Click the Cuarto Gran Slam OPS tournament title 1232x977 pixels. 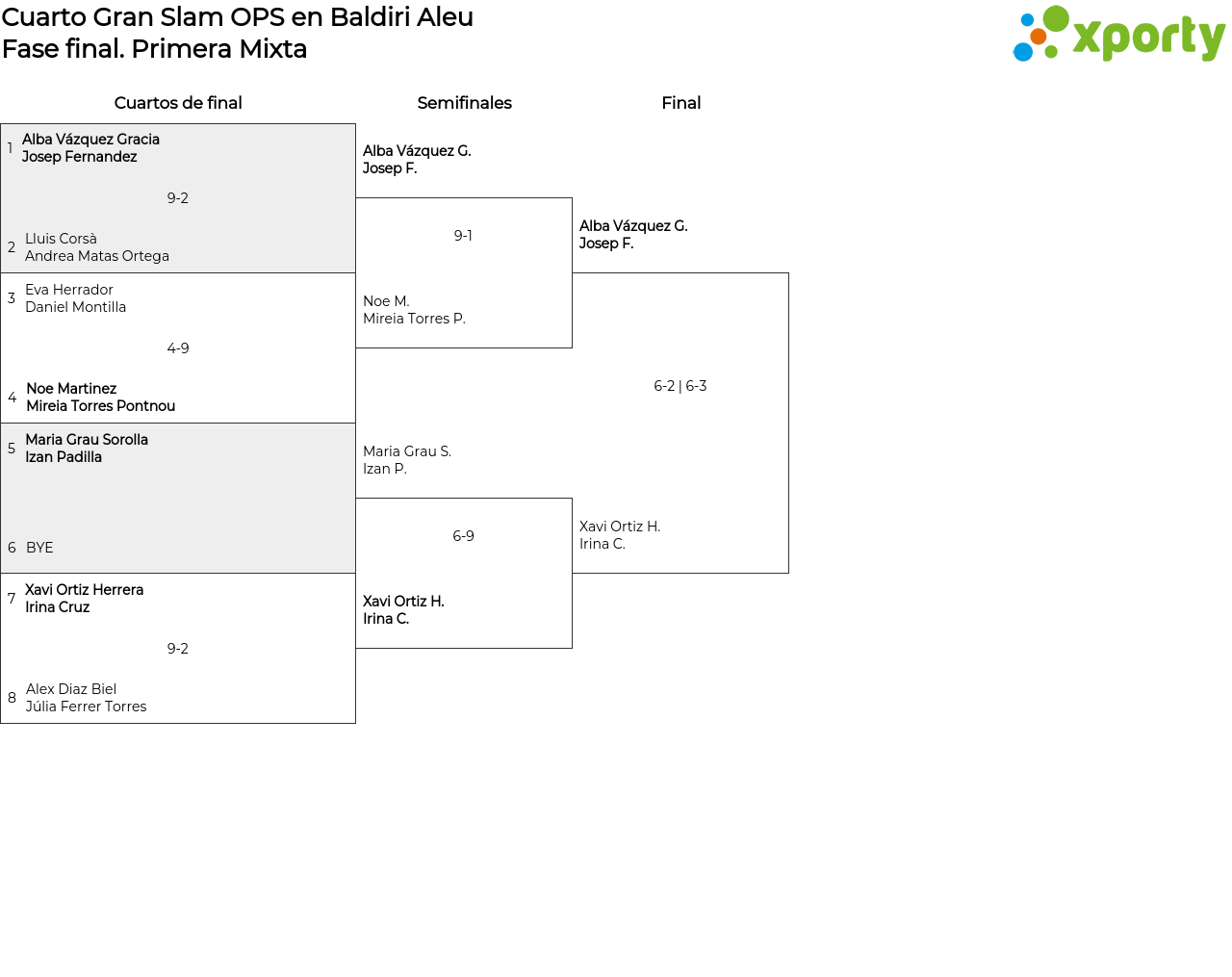tap(238, 17)
